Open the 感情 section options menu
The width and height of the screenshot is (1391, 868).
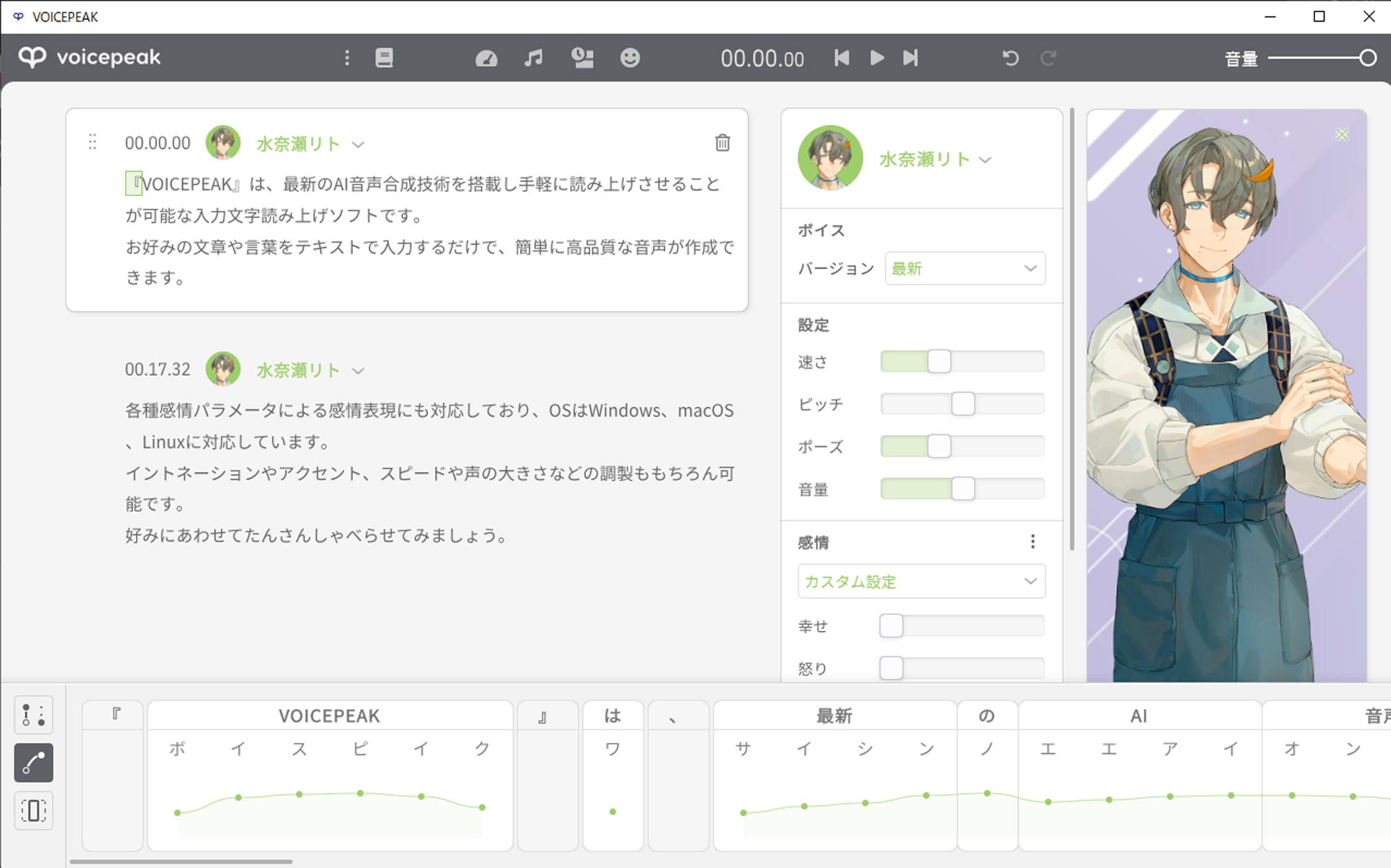(1032, 541)
